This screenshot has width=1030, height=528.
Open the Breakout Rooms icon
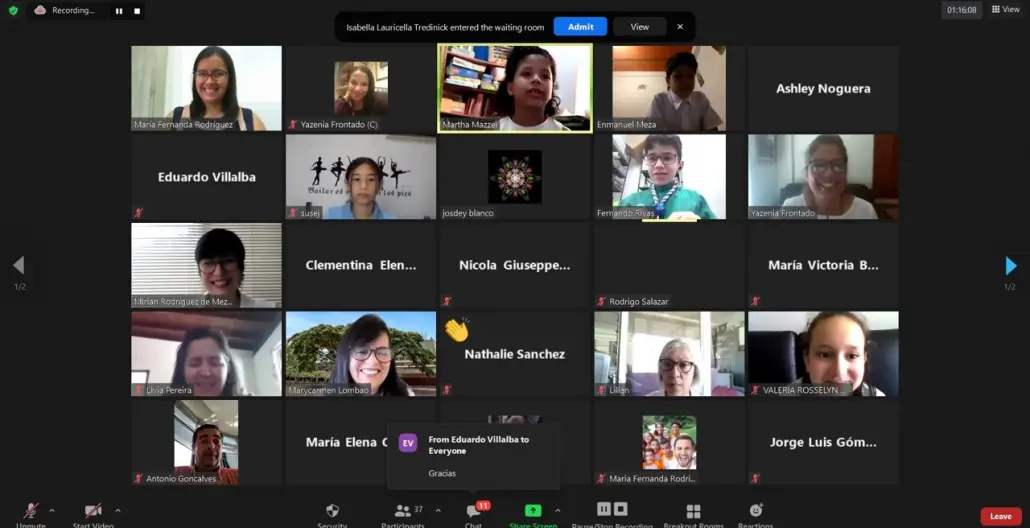(693, 511)
